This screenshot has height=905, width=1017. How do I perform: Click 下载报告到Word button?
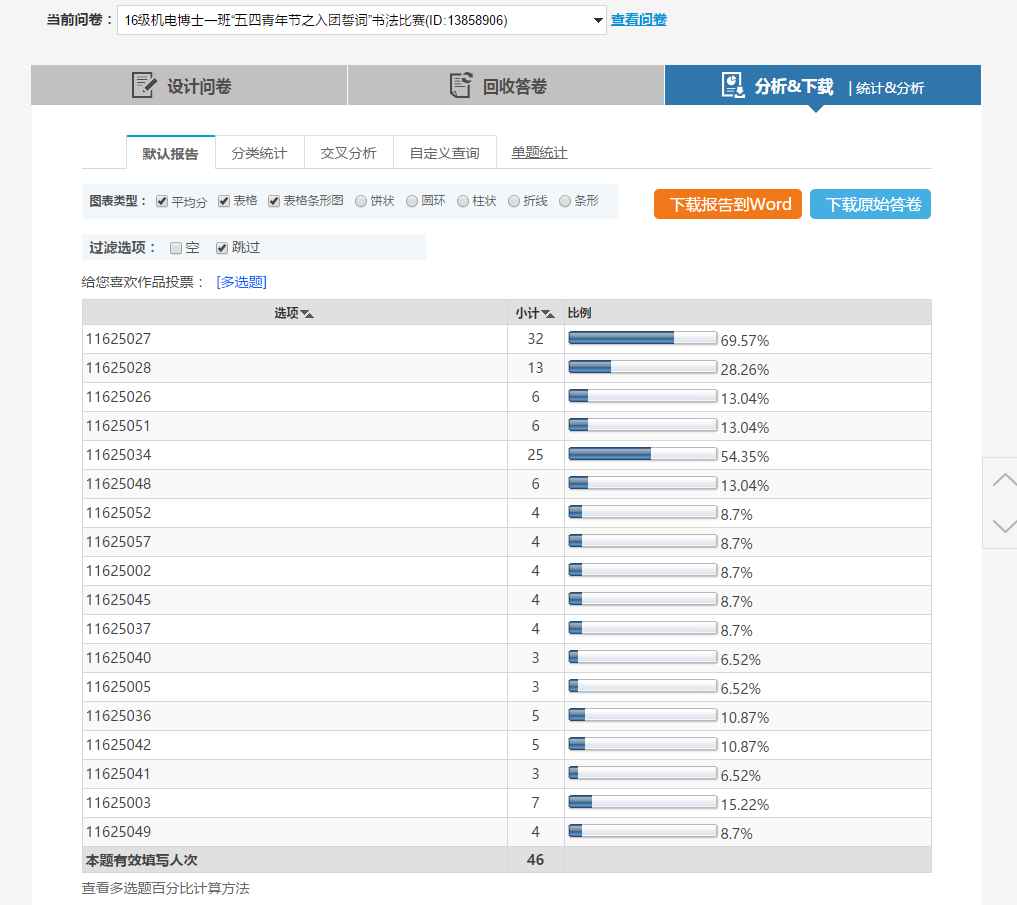729,204
